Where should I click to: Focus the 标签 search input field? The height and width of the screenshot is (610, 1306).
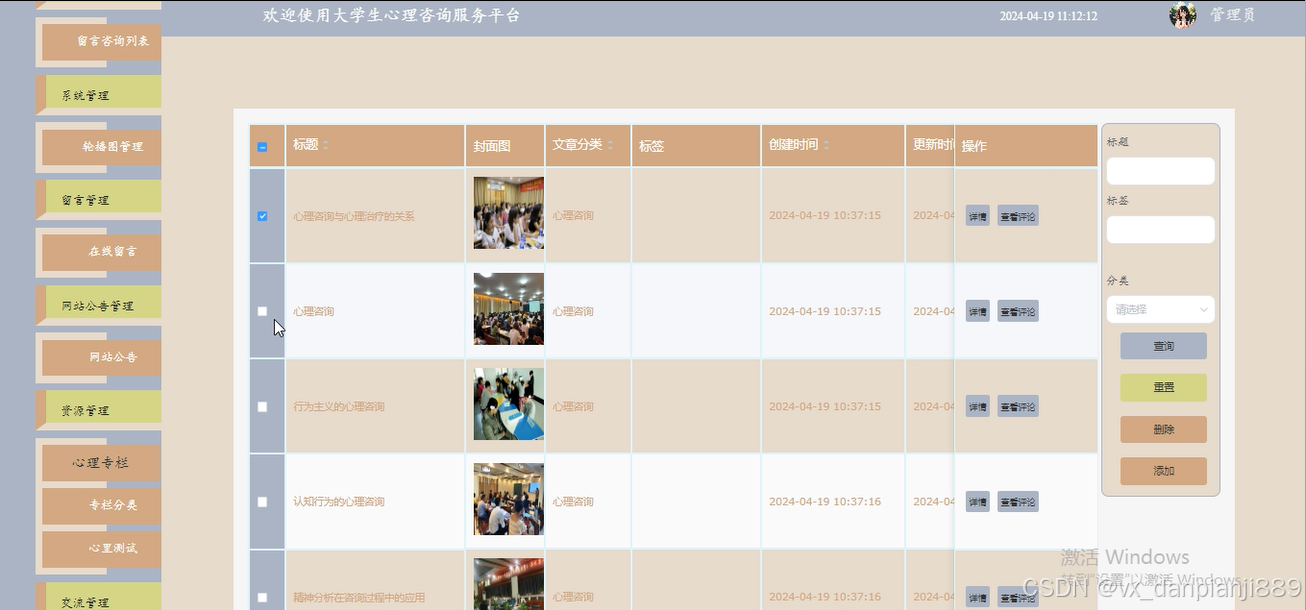pyautogui.click(x=1160, y=230)
